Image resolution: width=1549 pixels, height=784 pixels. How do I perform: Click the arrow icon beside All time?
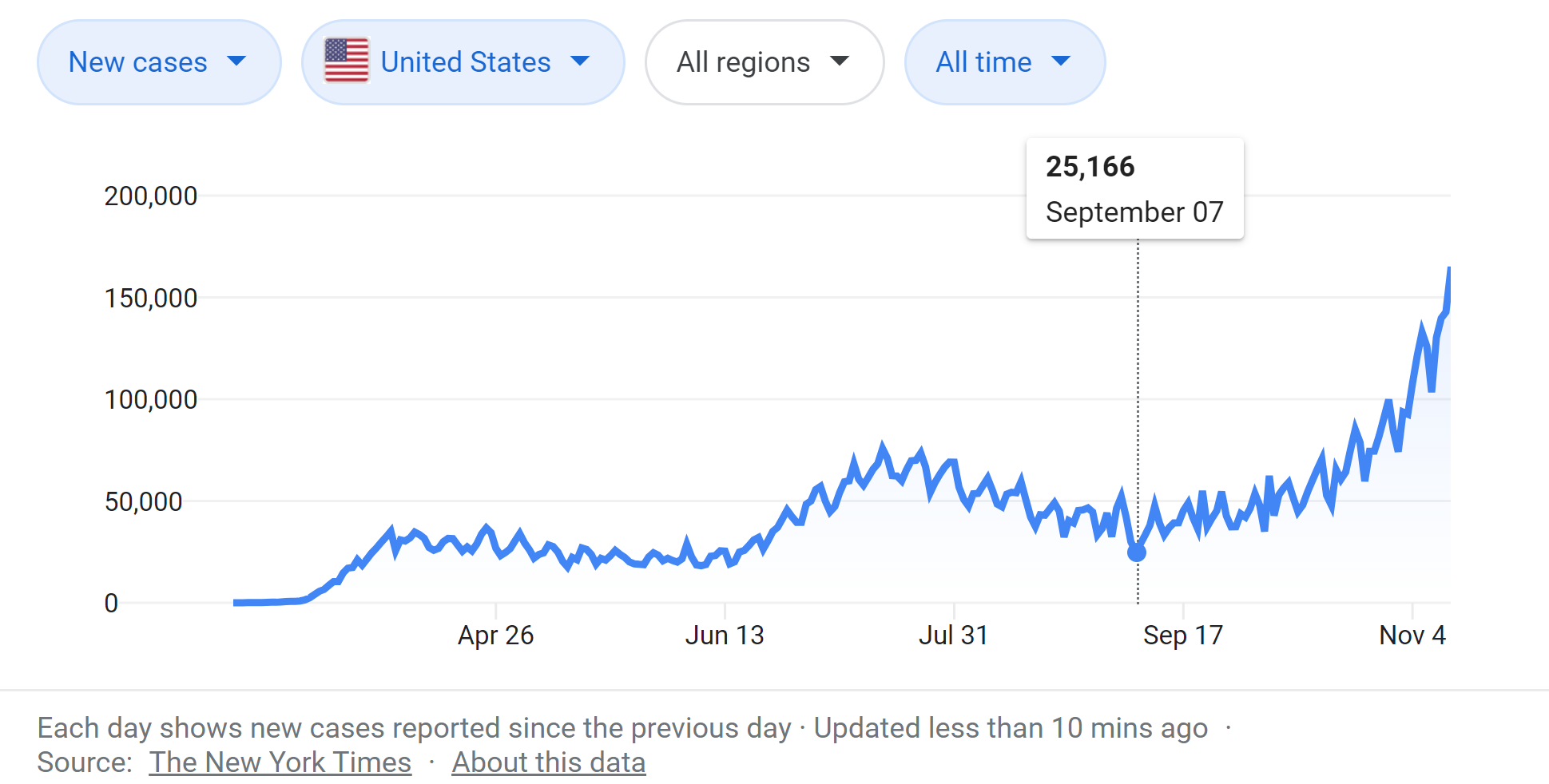click(1061, 61)
